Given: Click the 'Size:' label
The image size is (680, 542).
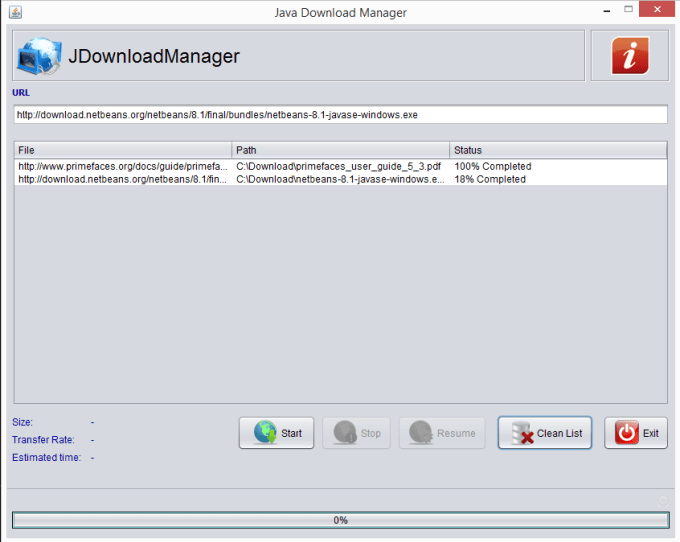Looking at the screenshot, I should point(23,422).
